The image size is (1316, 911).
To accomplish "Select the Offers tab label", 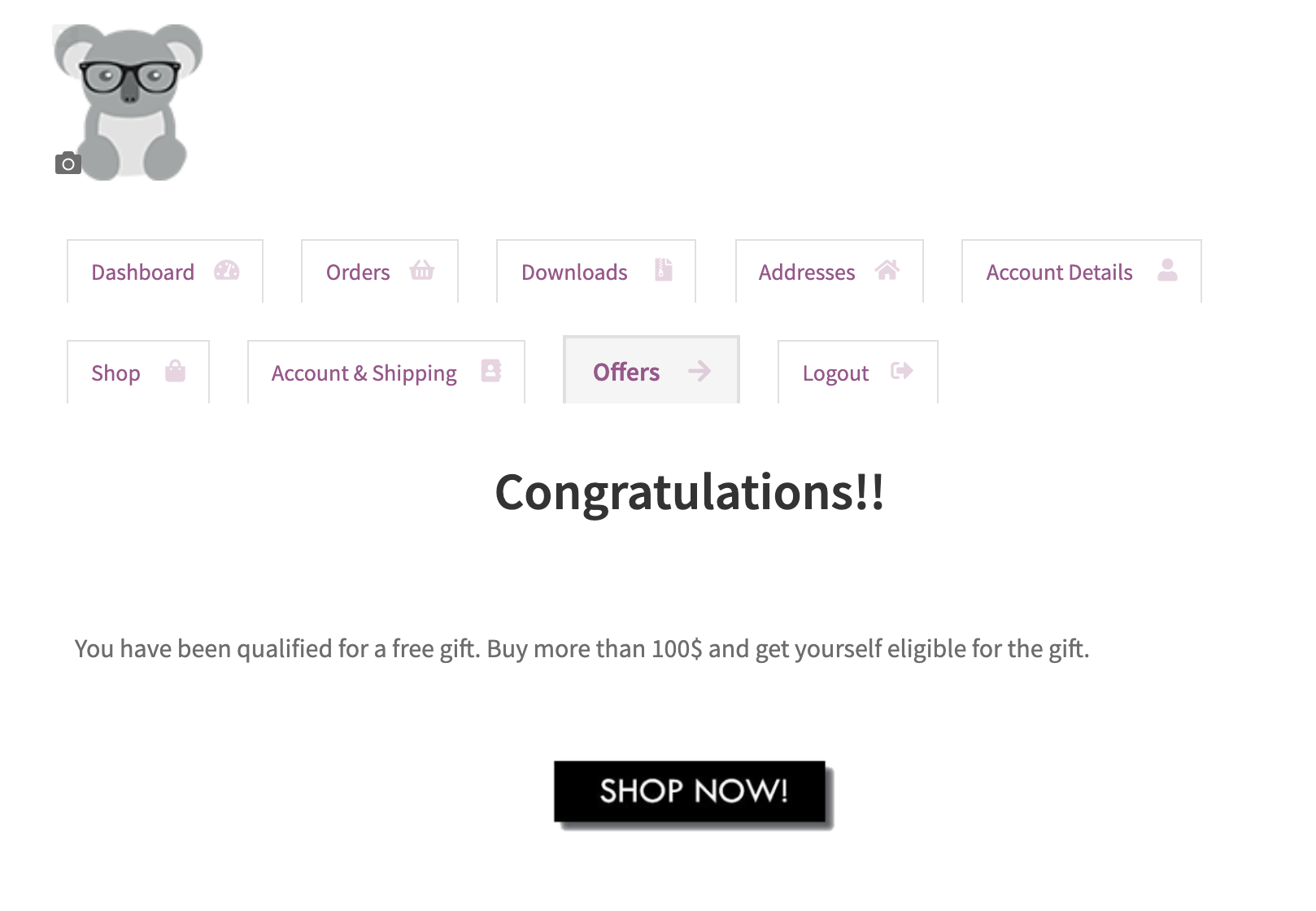I will [626, 373].
